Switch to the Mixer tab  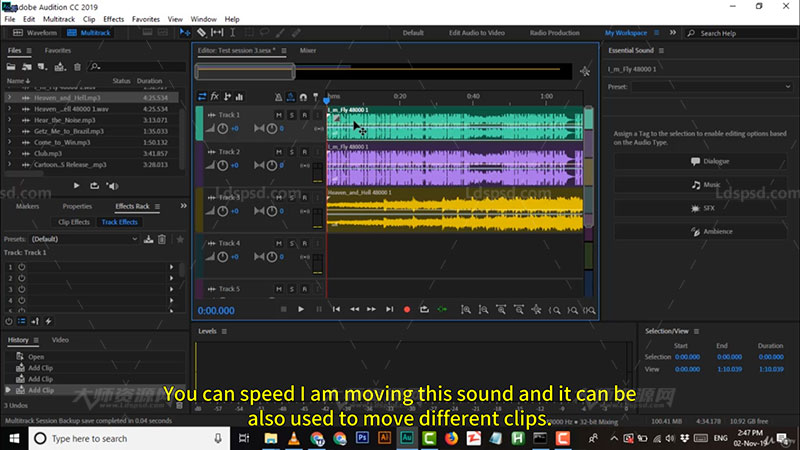(308, 51)
